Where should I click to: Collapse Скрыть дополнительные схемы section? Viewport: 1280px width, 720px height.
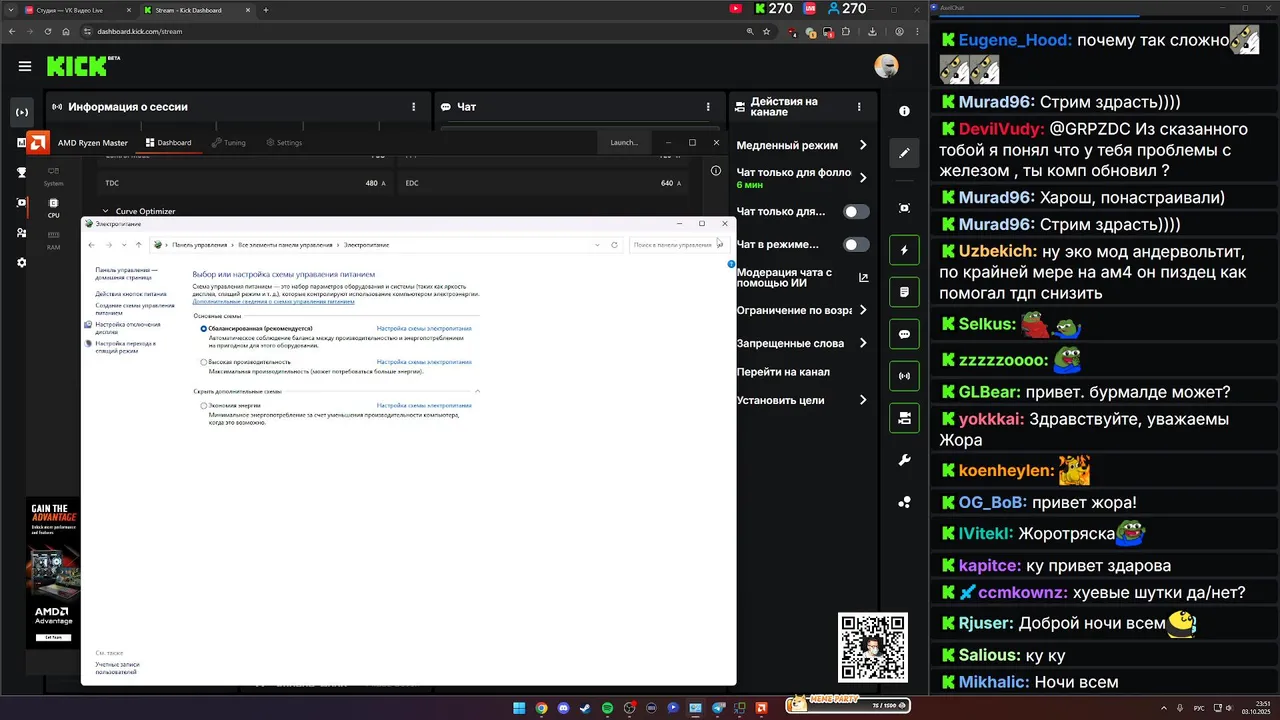tap(477, 391)
